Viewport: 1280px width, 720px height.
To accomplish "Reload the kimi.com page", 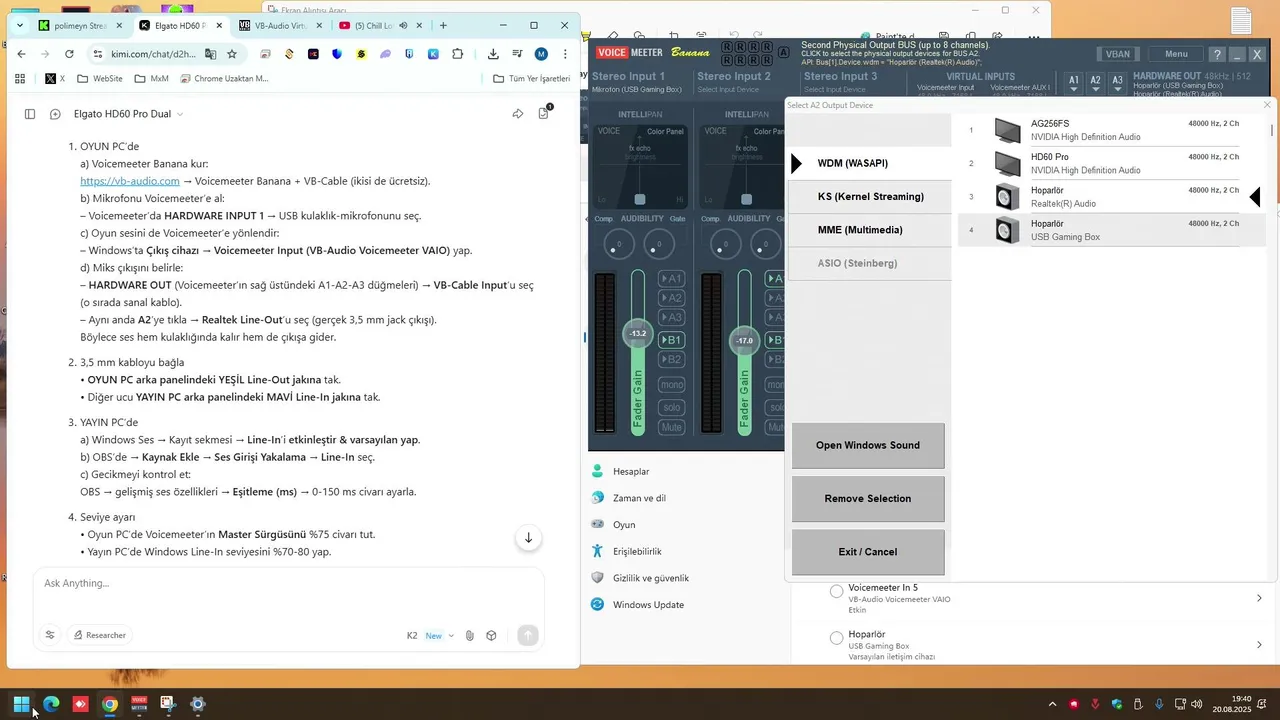I will tap(69, 54).
